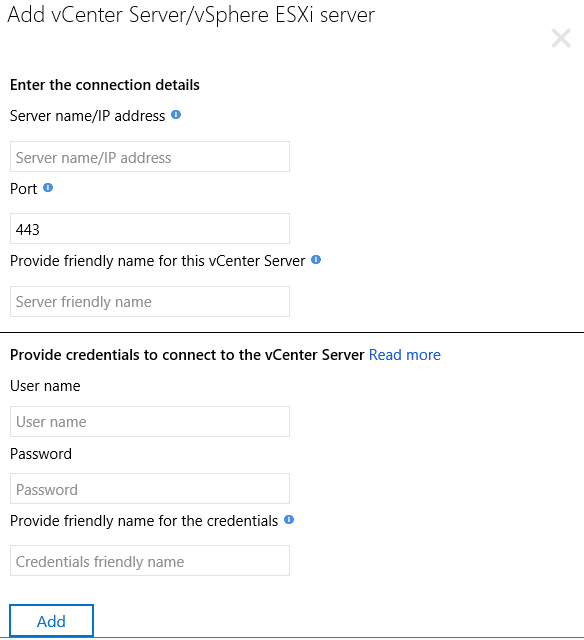Click info icon beside Server name/IP address label
Screen dimensions: 584x640
[x=176, y=115]
